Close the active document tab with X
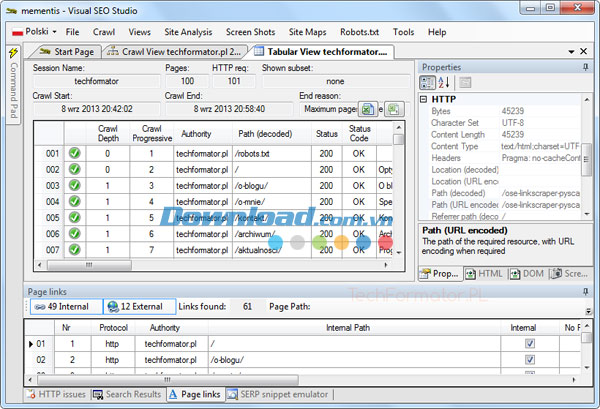The image size is (600, 409). point(584,51)
